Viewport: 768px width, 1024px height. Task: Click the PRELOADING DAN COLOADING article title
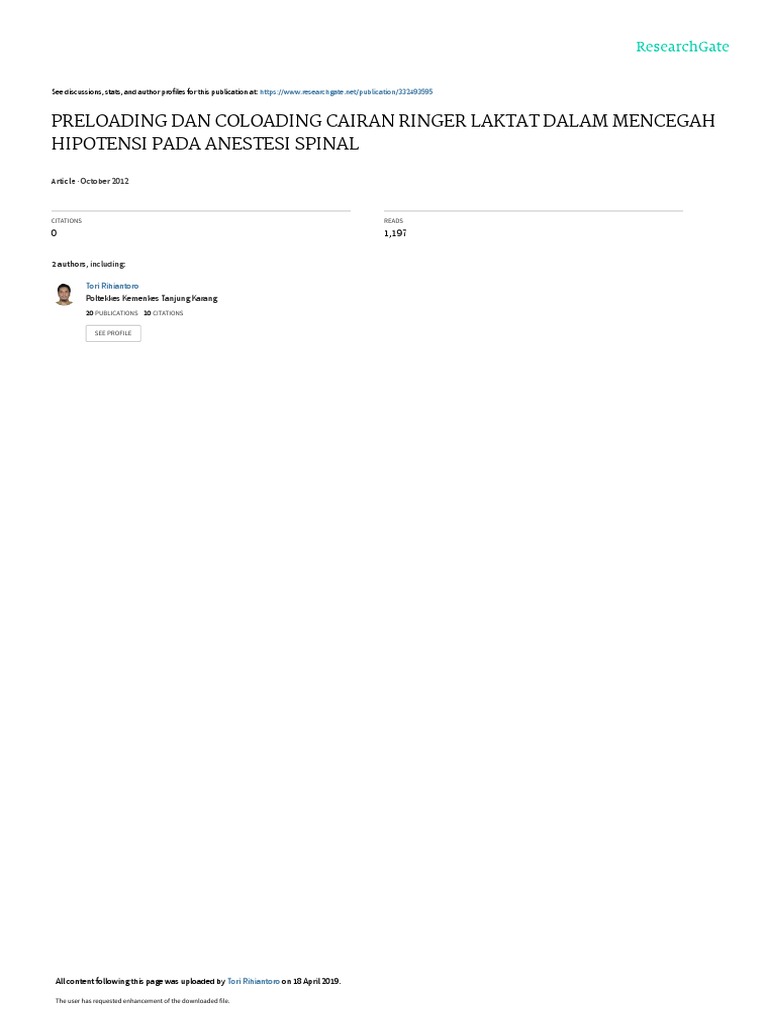[383, 132]
